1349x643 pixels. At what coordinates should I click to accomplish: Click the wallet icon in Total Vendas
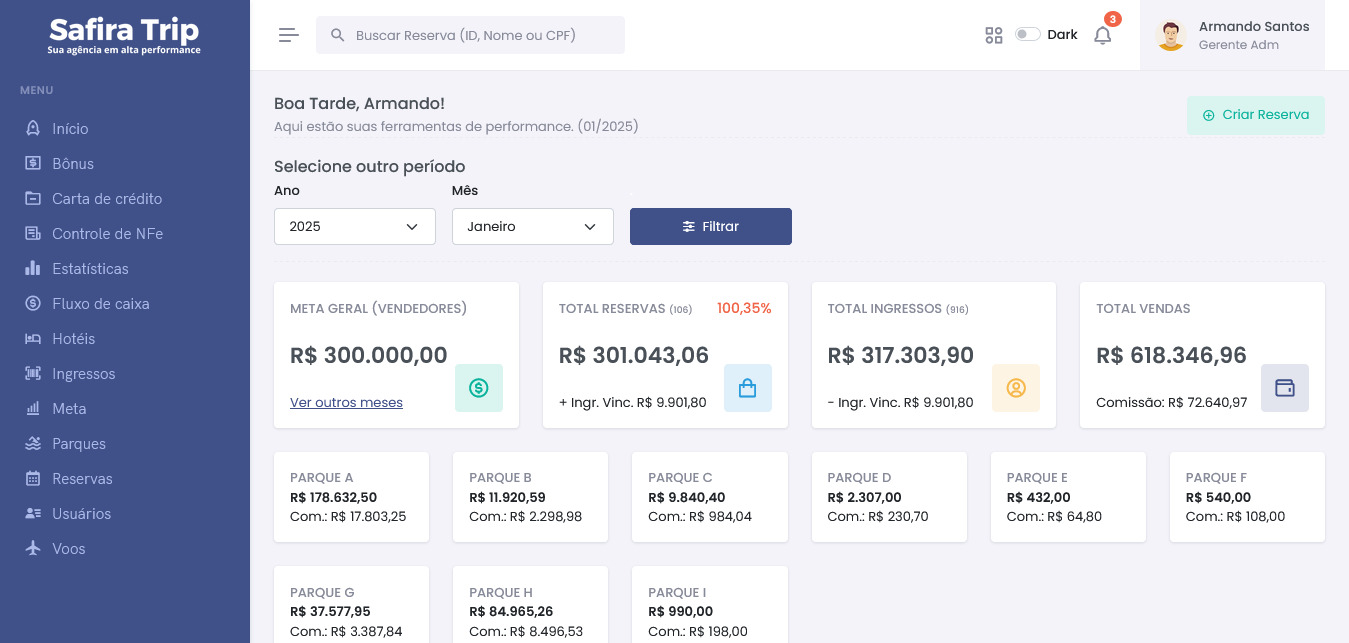tap(1284, 388)
